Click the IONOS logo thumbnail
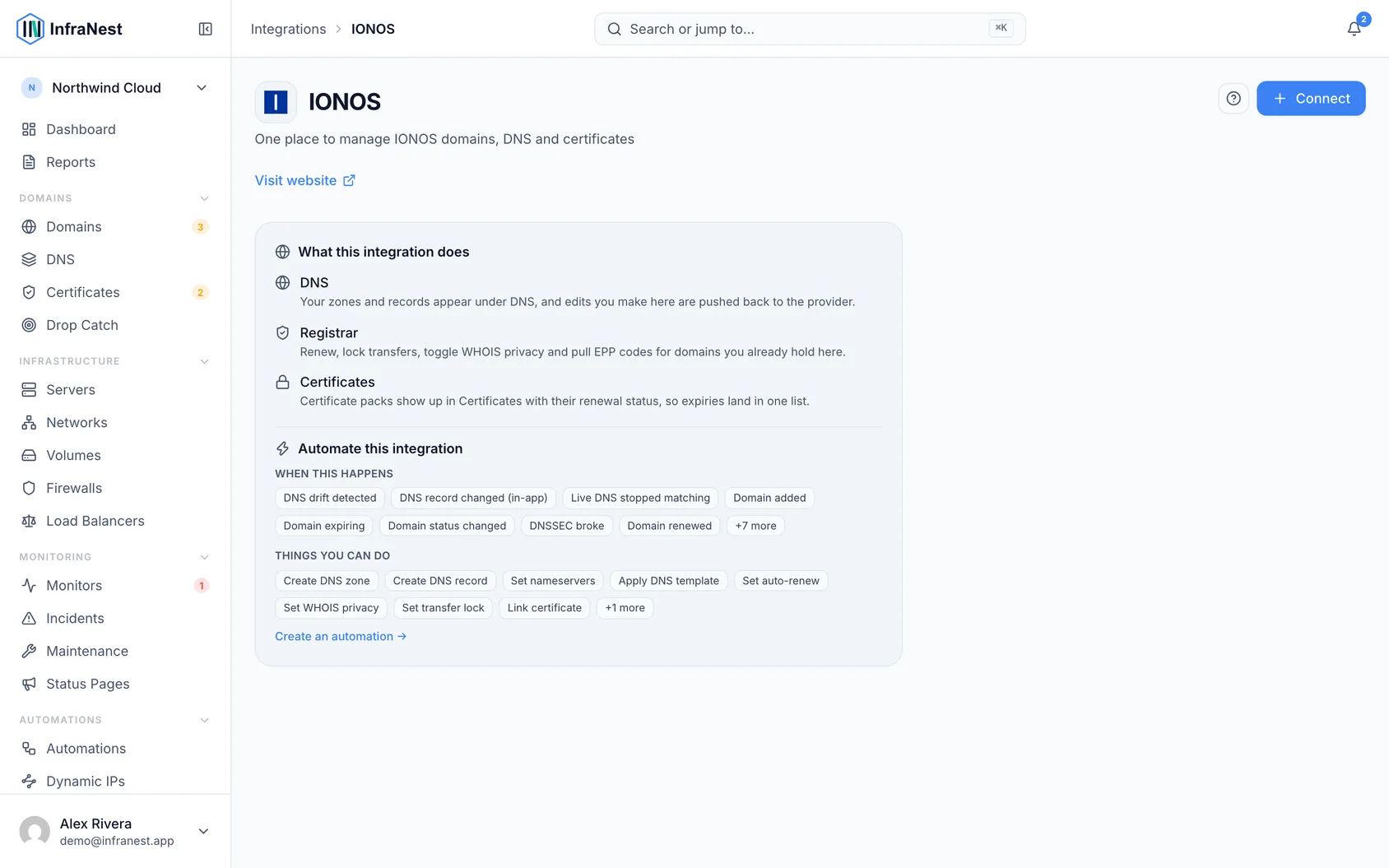The image size is (1389, 868). point(276,102)
